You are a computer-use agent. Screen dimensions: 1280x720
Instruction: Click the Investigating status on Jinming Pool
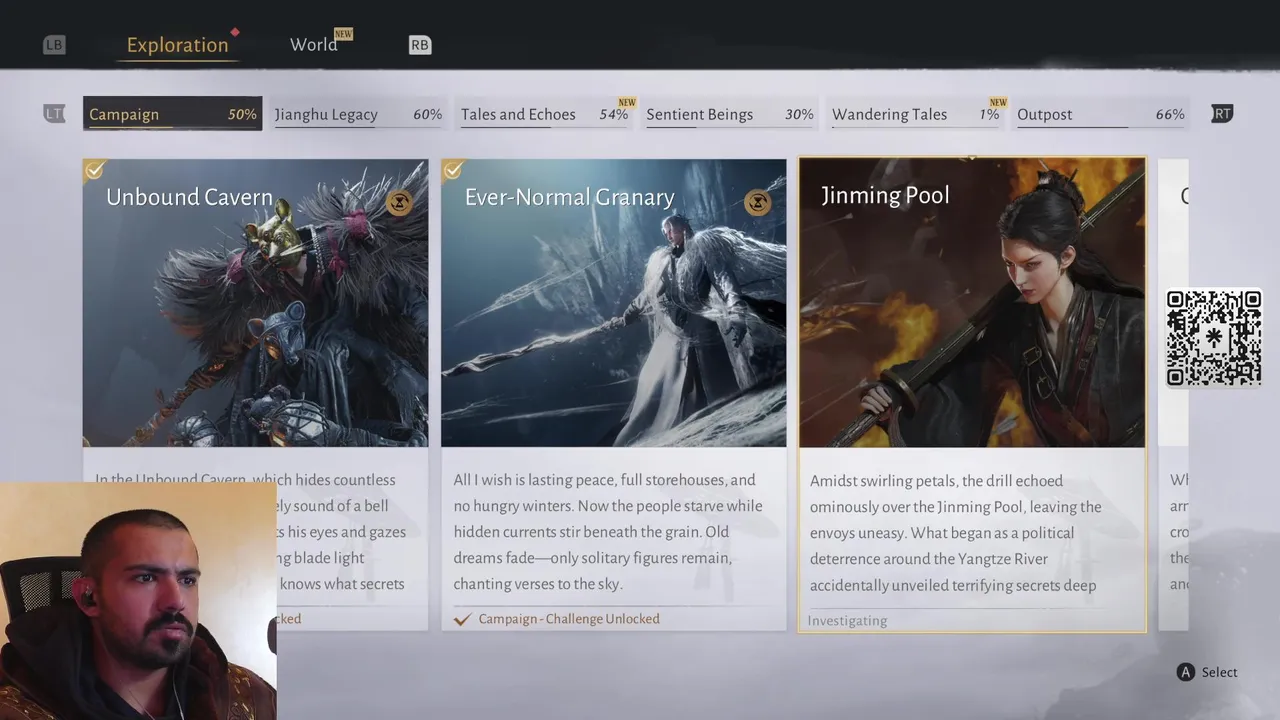point(847,621)
